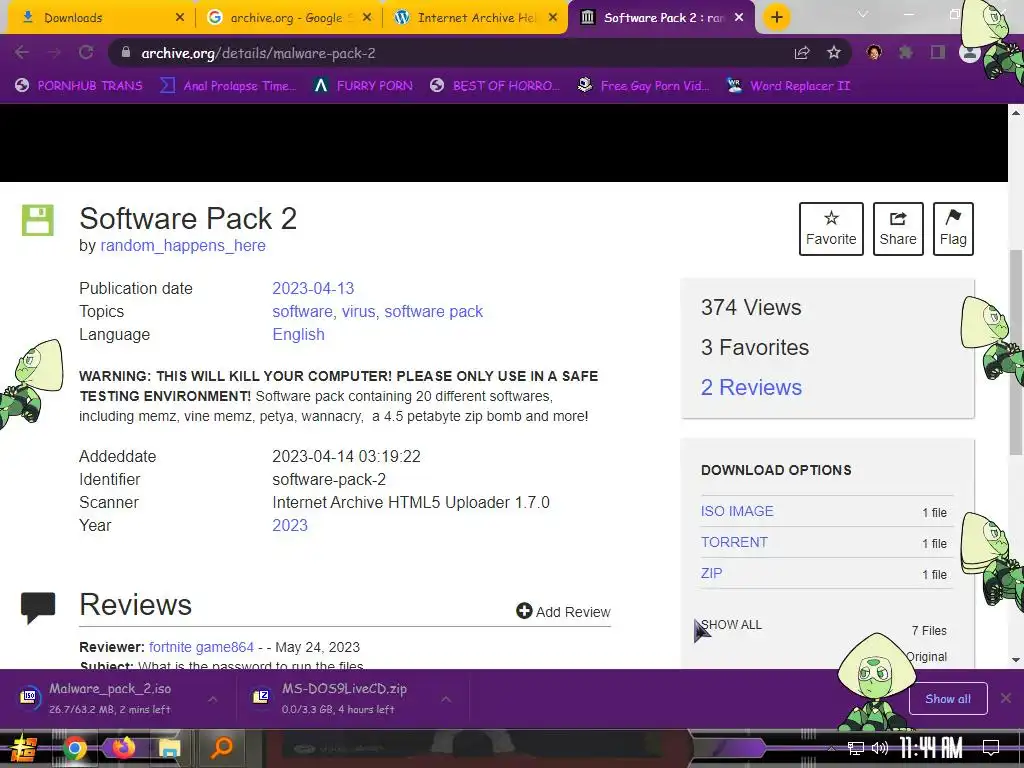This screenshot has width=1024, height=768.
Task: Open the 2 Reviews link
Action: (751, 387)
